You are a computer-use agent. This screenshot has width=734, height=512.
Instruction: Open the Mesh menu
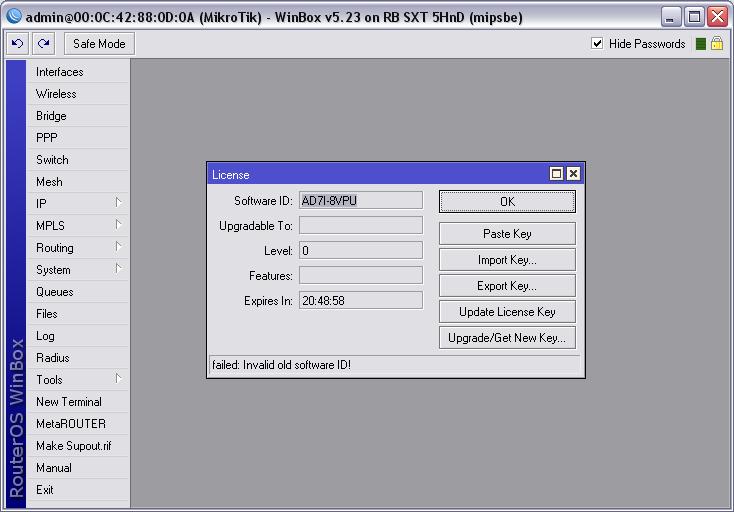click(78, 182)
